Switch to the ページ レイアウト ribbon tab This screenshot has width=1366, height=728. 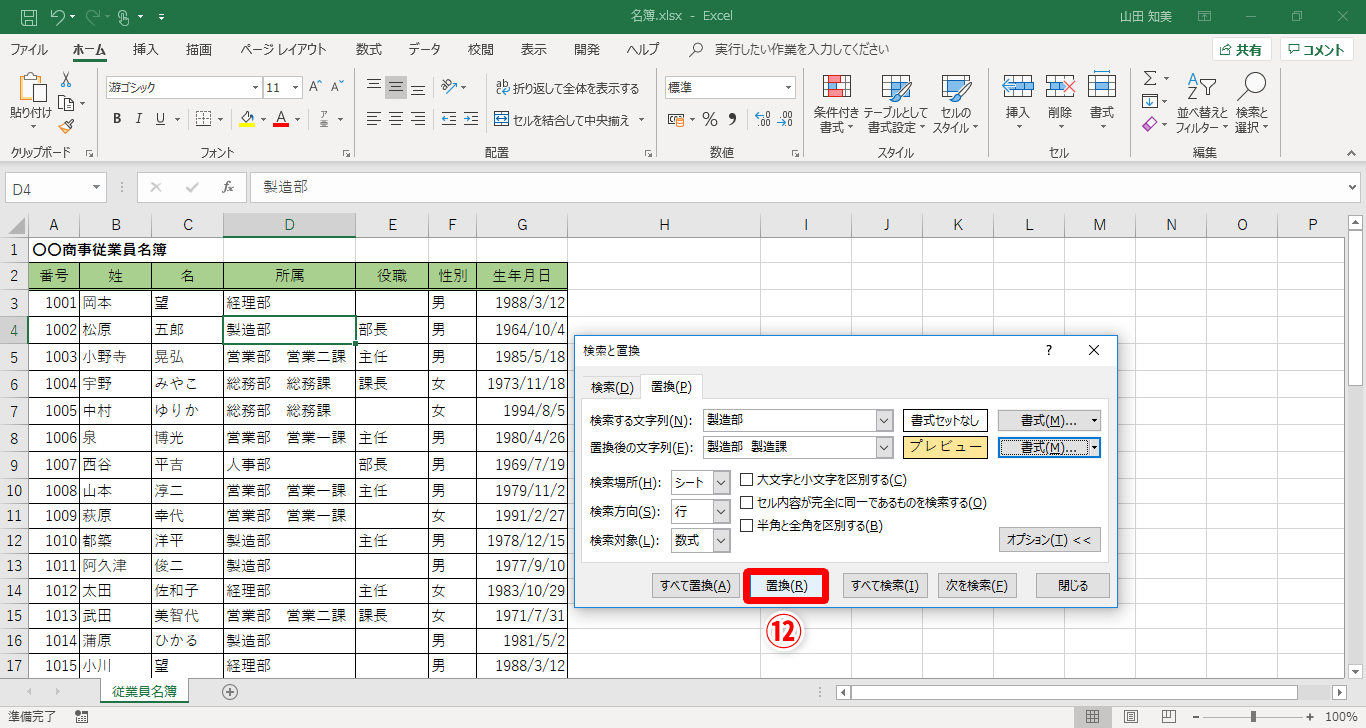(x=283, y=49)
